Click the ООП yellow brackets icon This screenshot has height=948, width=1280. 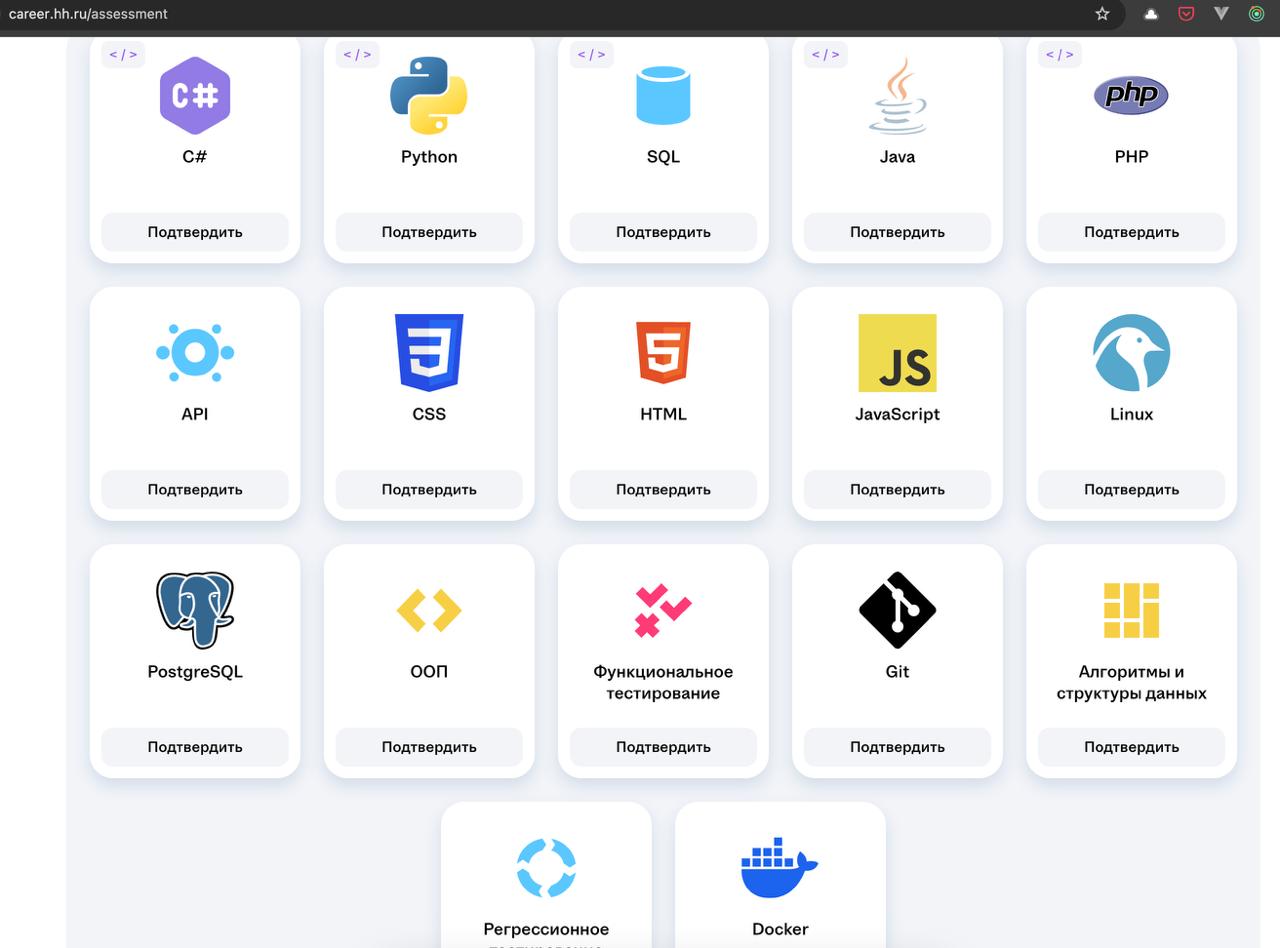[429, 610]
